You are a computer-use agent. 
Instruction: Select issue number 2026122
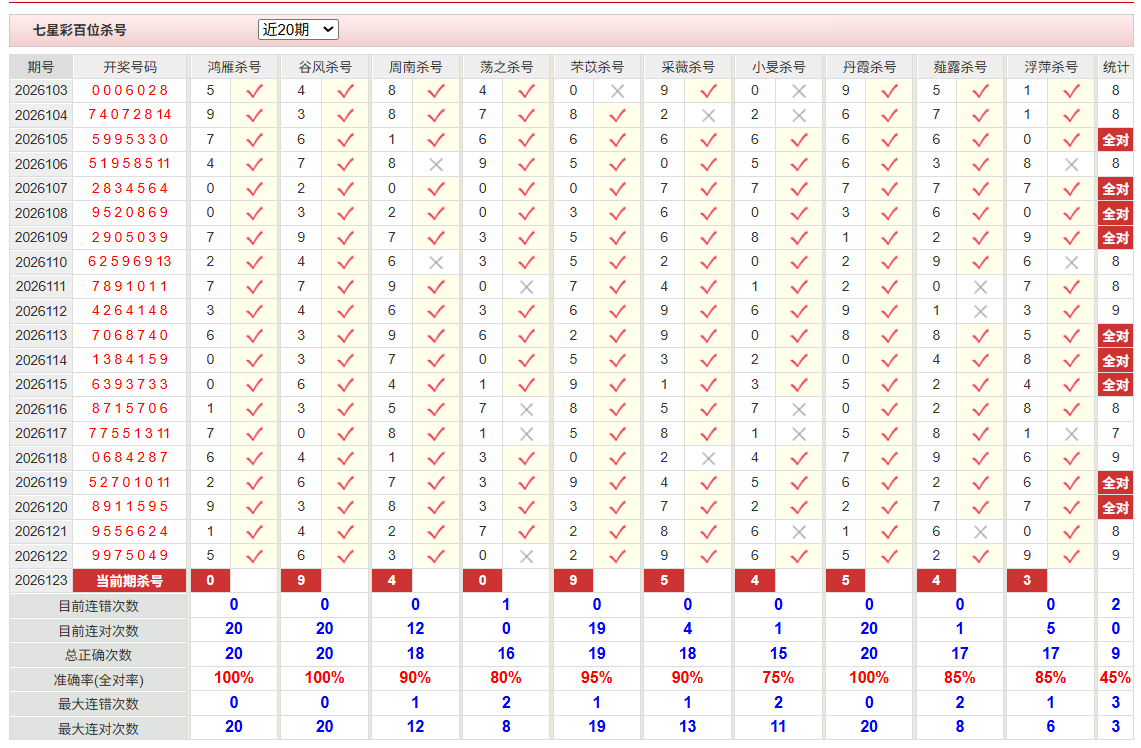coord(41,556)
